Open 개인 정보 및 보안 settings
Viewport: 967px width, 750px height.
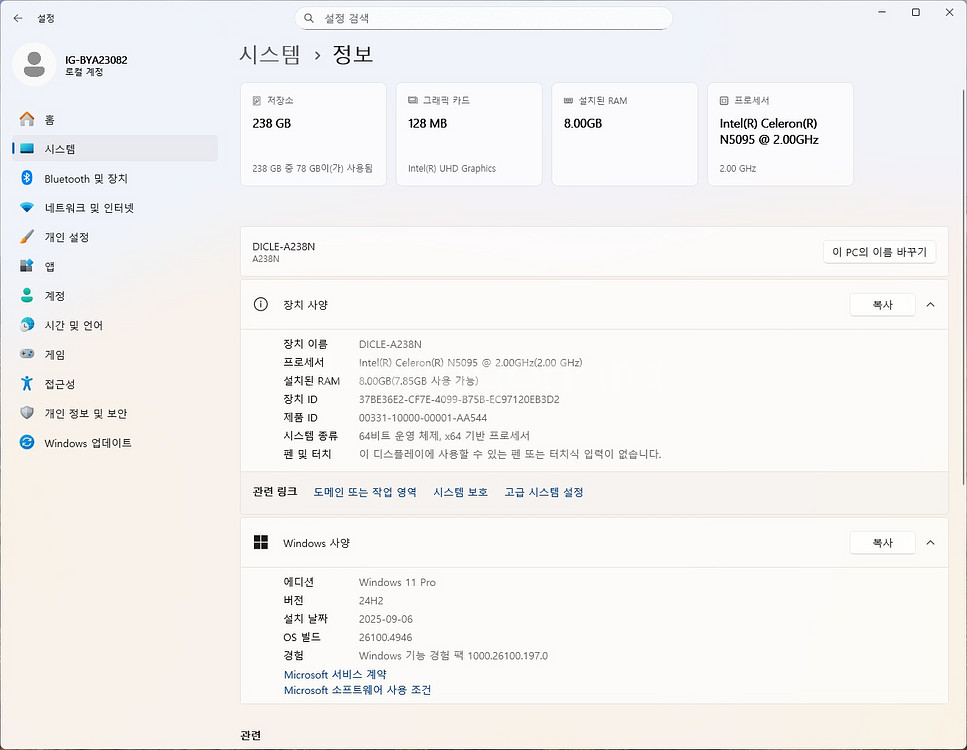click(x=115, y=413)
